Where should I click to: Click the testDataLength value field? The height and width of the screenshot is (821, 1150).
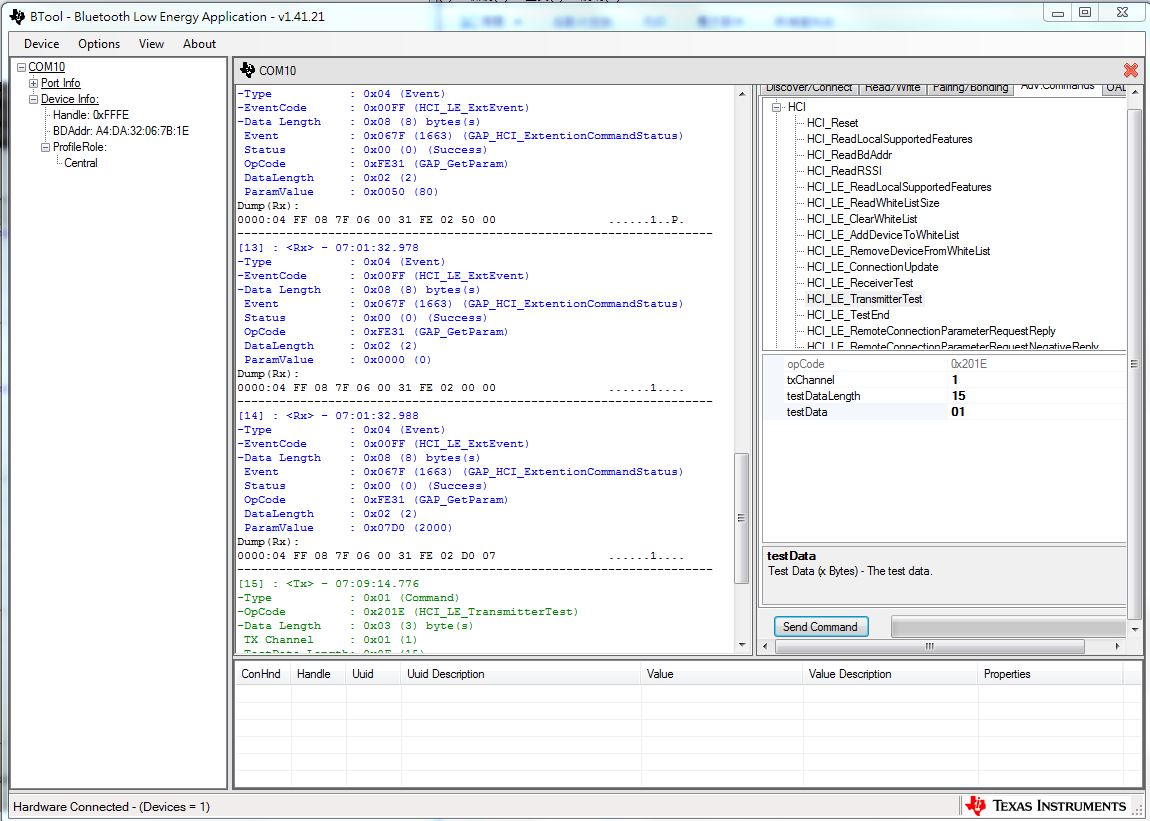tap(1036, 396)
